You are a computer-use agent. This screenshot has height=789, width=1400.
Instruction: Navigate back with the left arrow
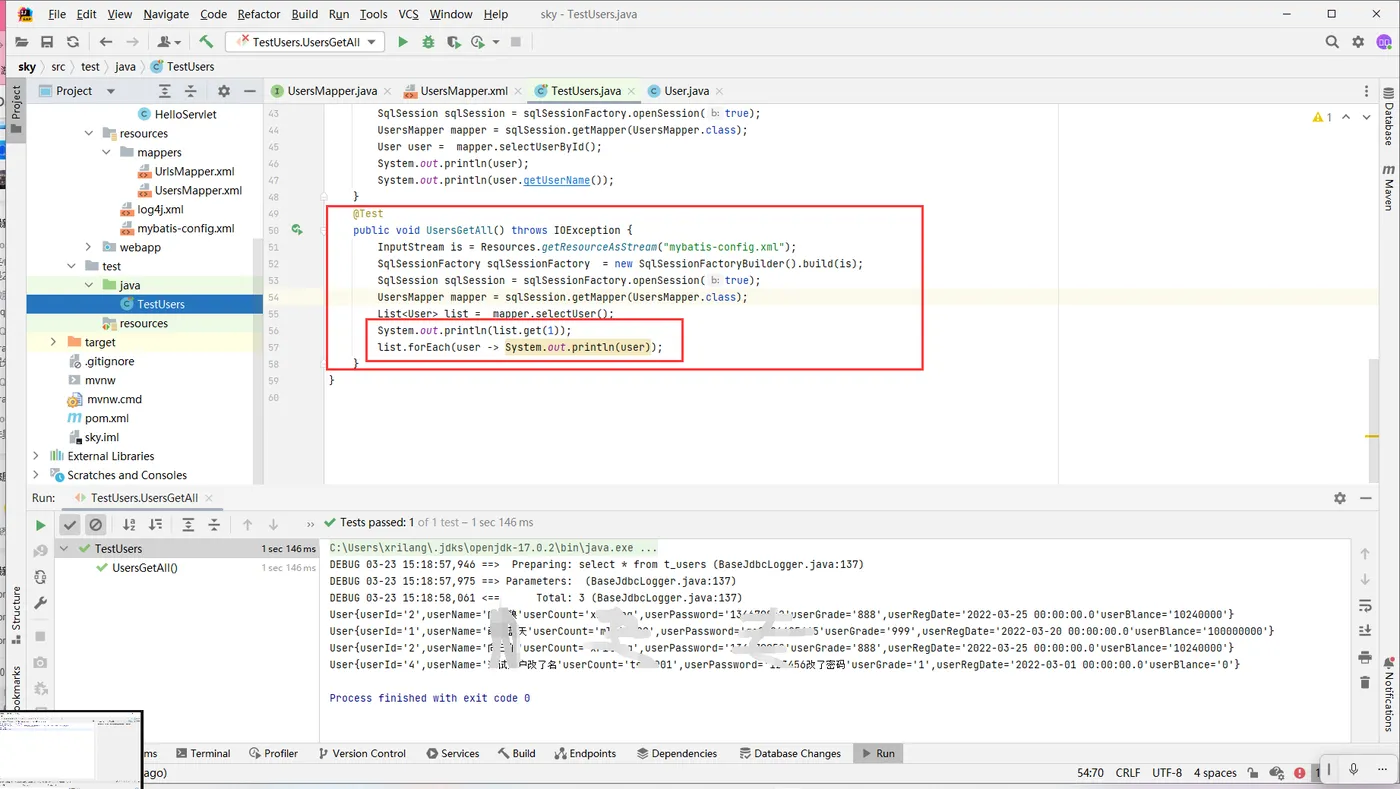pyautogui.click(x=106, y=42)
